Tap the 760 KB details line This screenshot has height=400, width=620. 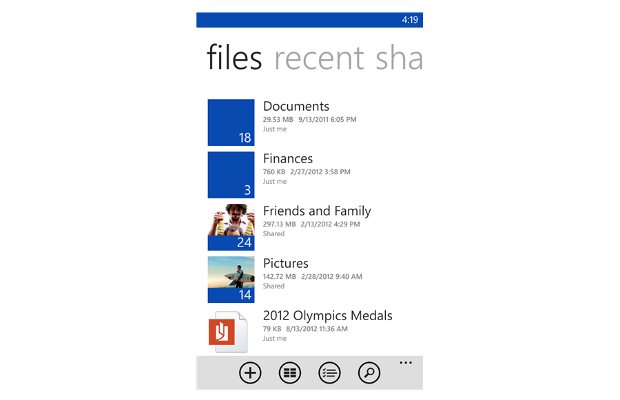[x=306, y=172]
